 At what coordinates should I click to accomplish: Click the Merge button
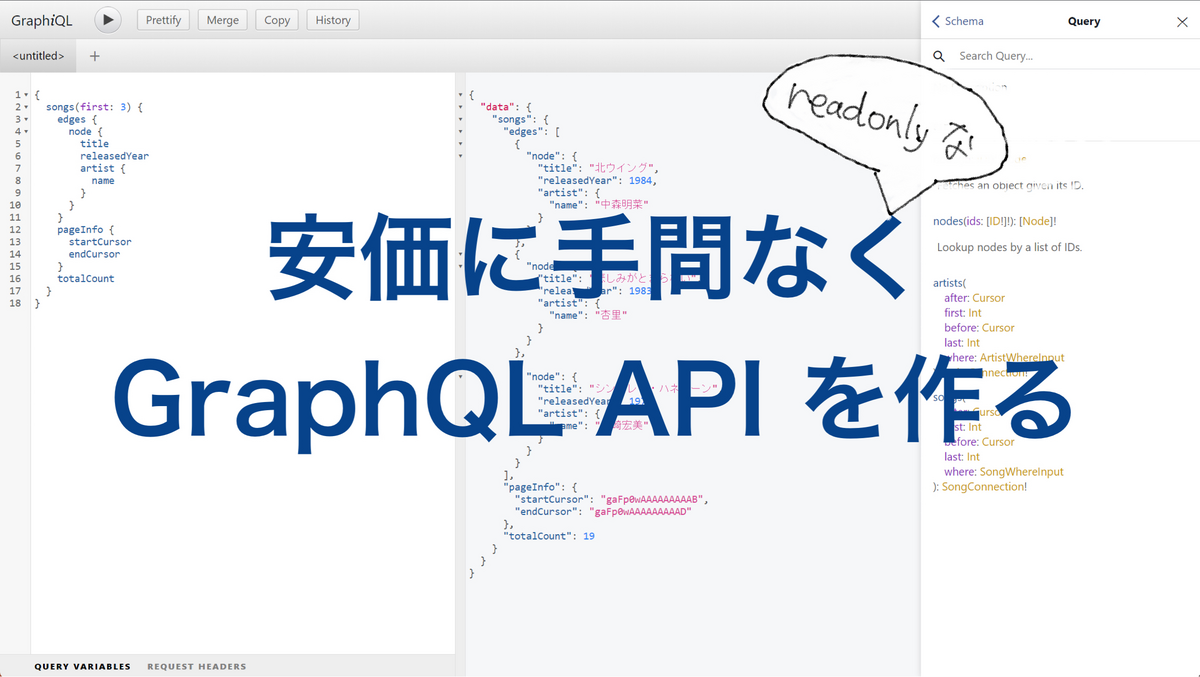[223, 20]
